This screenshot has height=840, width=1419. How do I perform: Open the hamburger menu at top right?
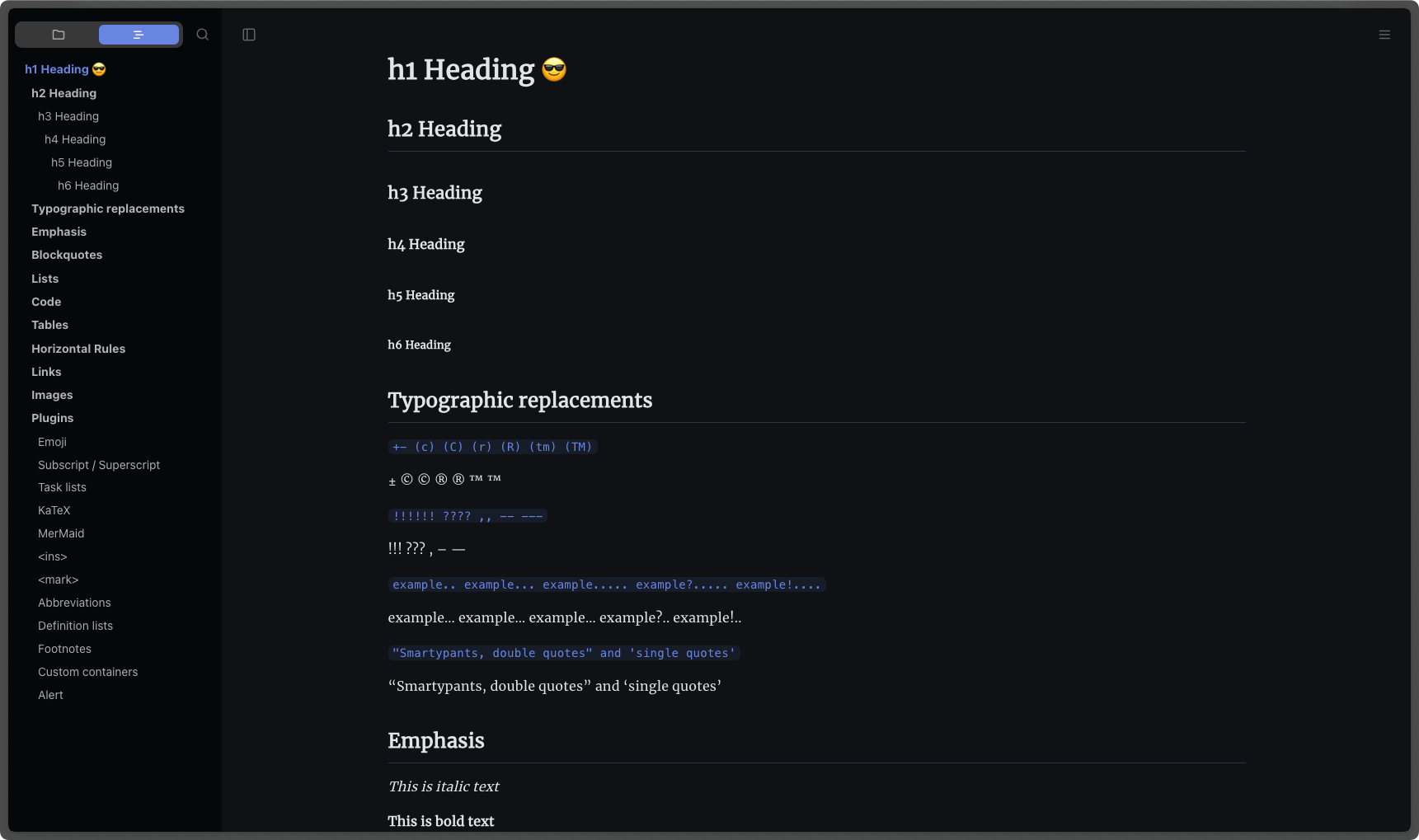point(1384,35)
